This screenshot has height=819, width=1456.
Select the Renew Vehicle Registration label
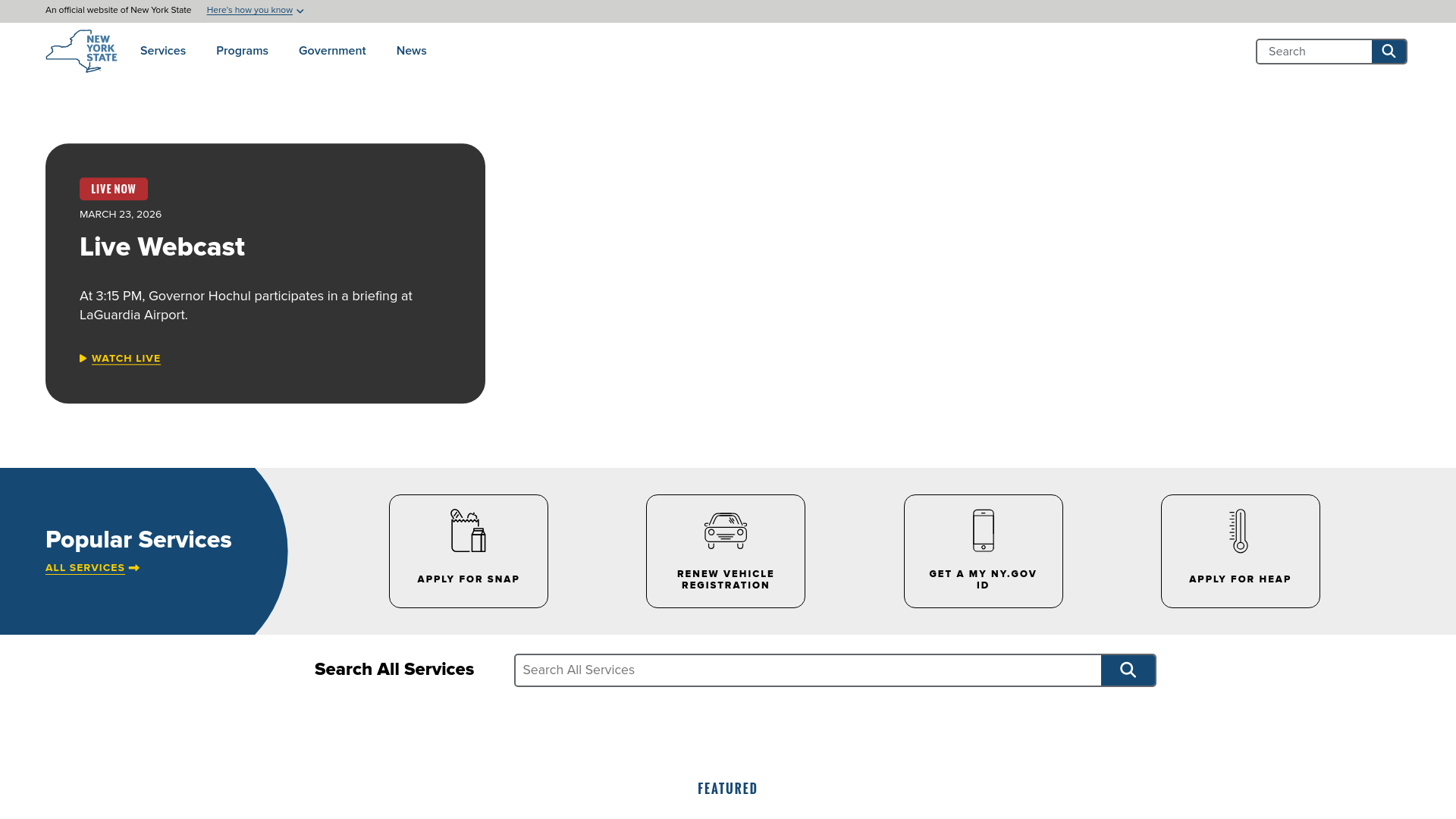tap(726, 579)
